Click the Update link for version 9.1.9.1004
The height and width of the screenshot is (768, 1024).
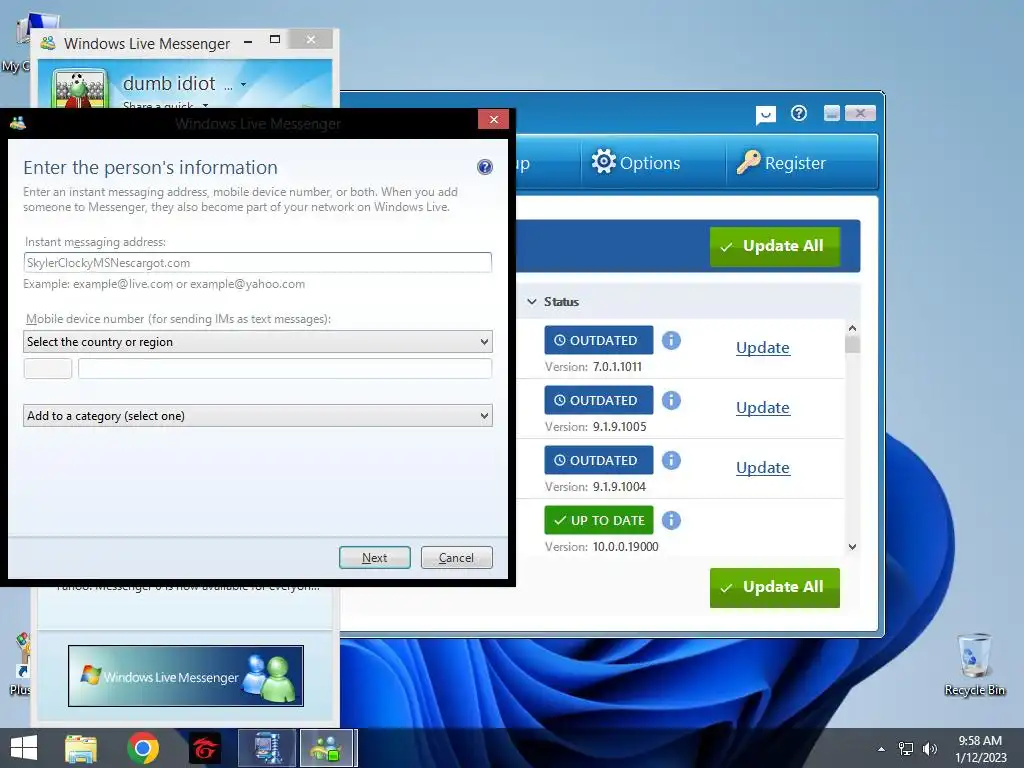tap(763, 468)
